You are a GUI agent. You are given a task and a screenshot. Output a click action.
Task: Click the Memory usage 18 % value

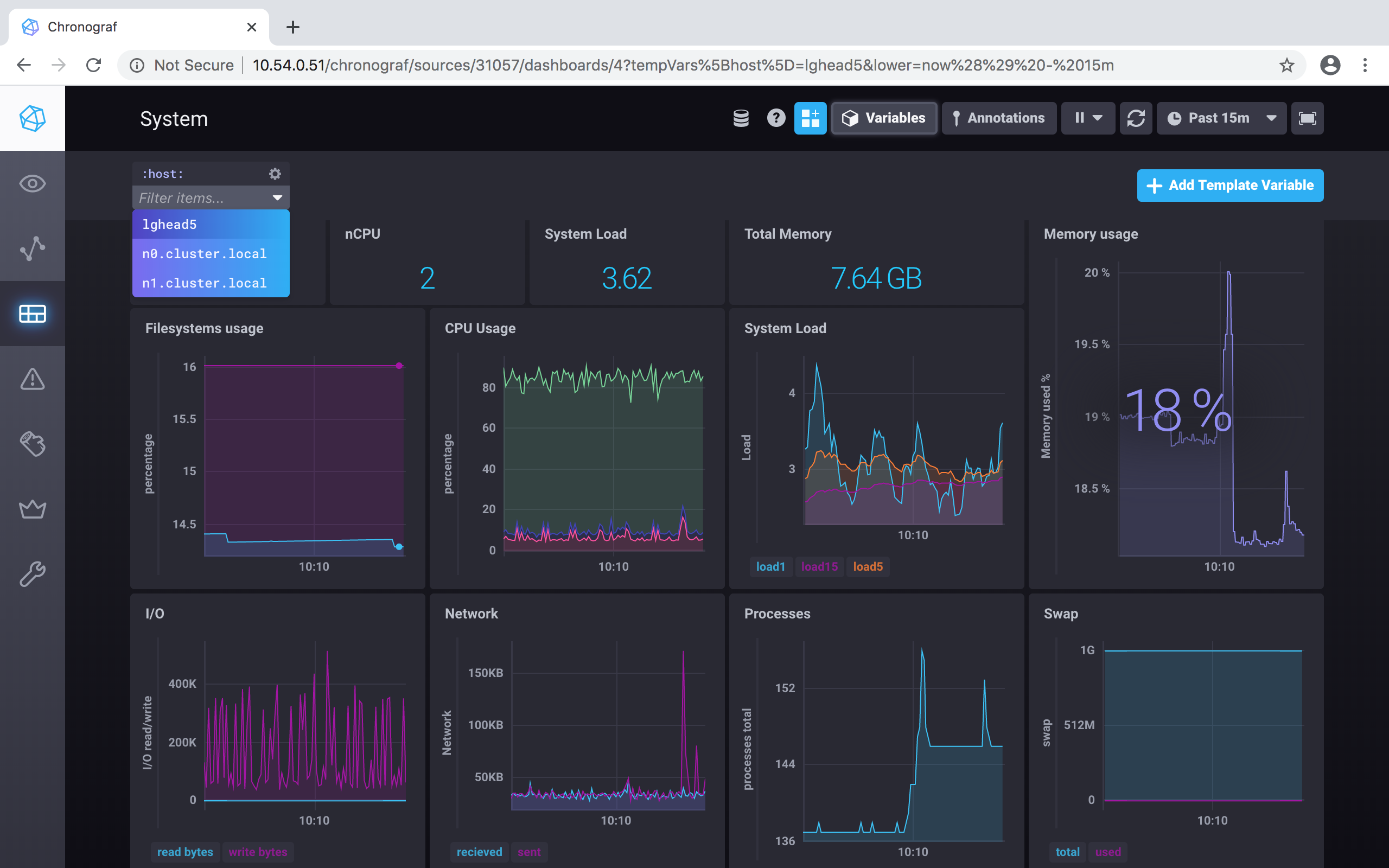[x=1178, y=410]
